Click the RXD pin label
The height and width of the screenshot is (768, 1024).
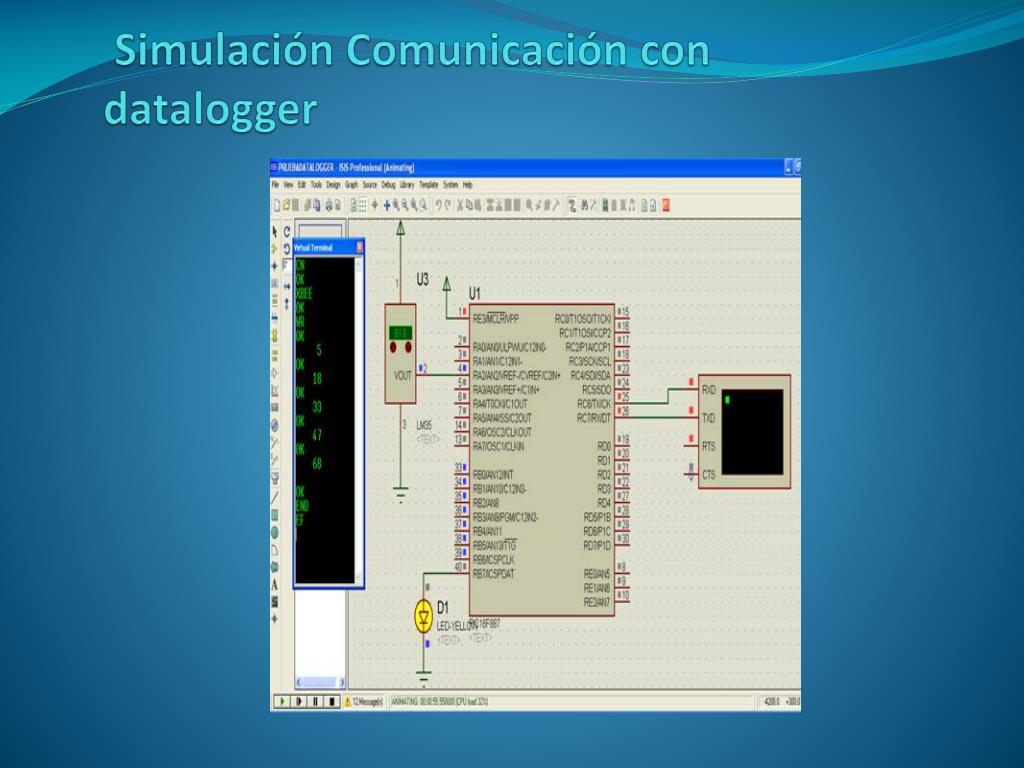709,390
